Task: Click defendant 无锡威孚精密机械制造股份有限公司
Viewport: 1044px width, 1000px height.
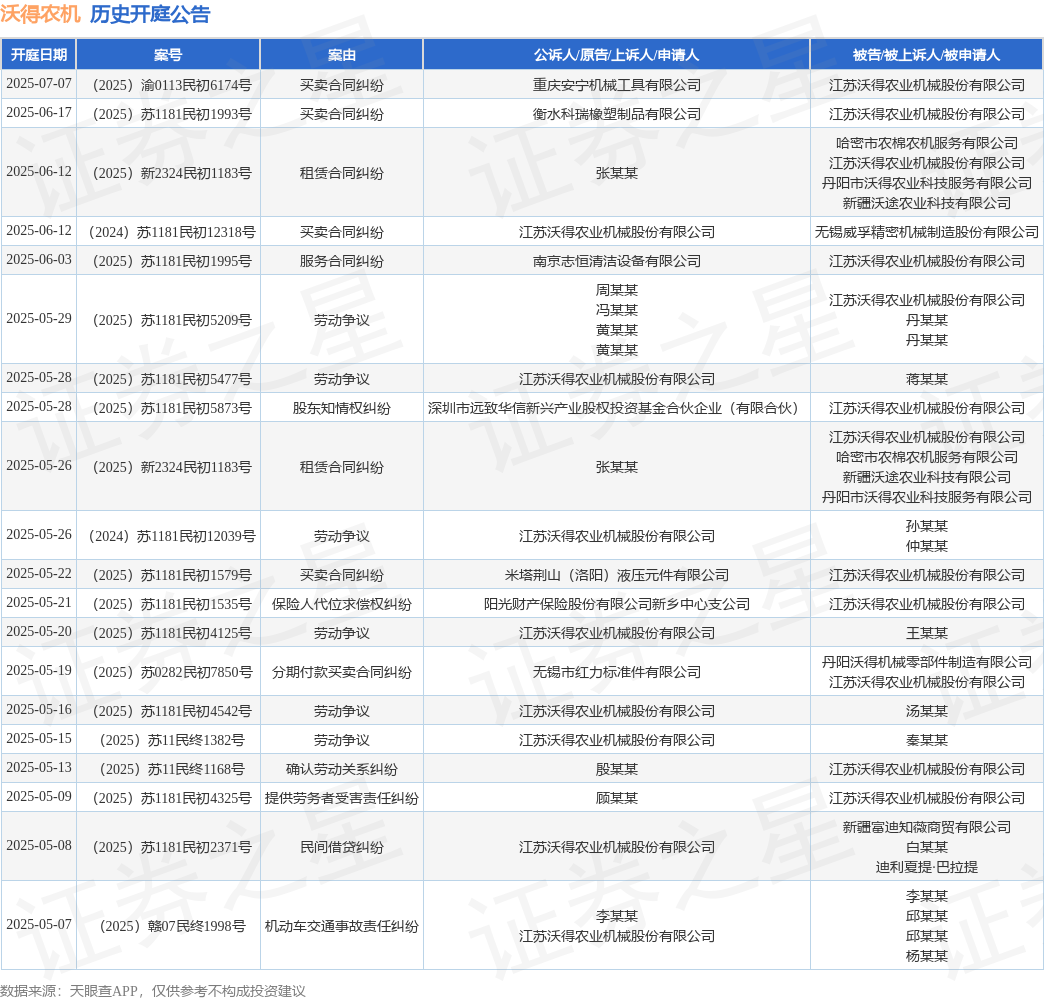Action: [926, 232]
